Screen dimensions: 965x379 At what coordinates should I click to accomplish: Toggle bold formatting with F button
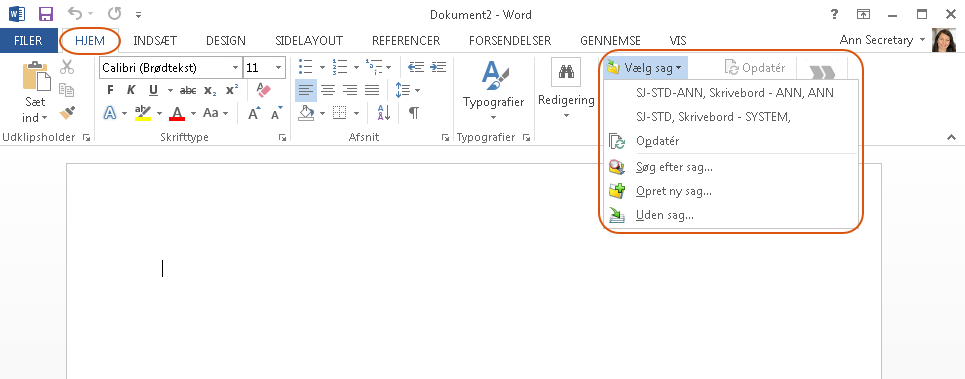pos(110,90)
